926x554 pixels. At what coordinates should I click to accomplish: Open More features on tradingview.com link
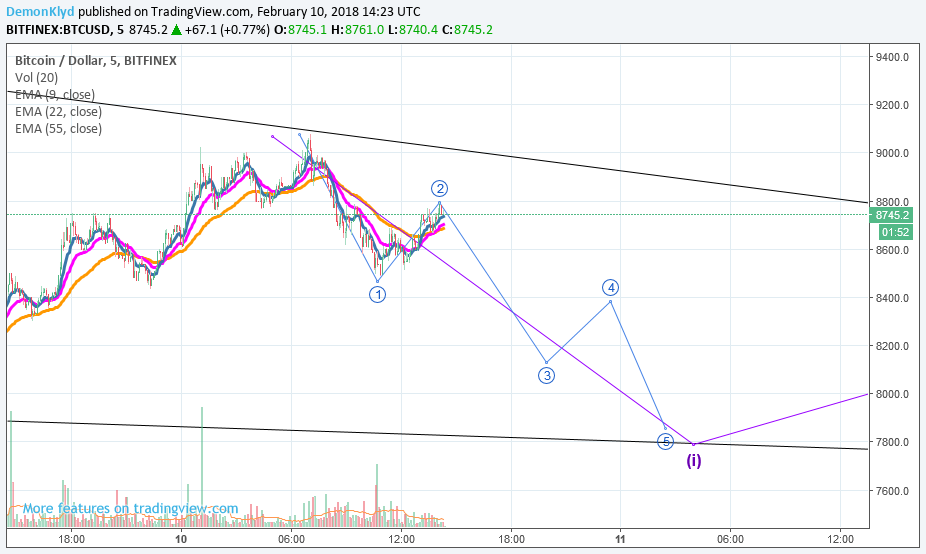[x=131, y=509]
